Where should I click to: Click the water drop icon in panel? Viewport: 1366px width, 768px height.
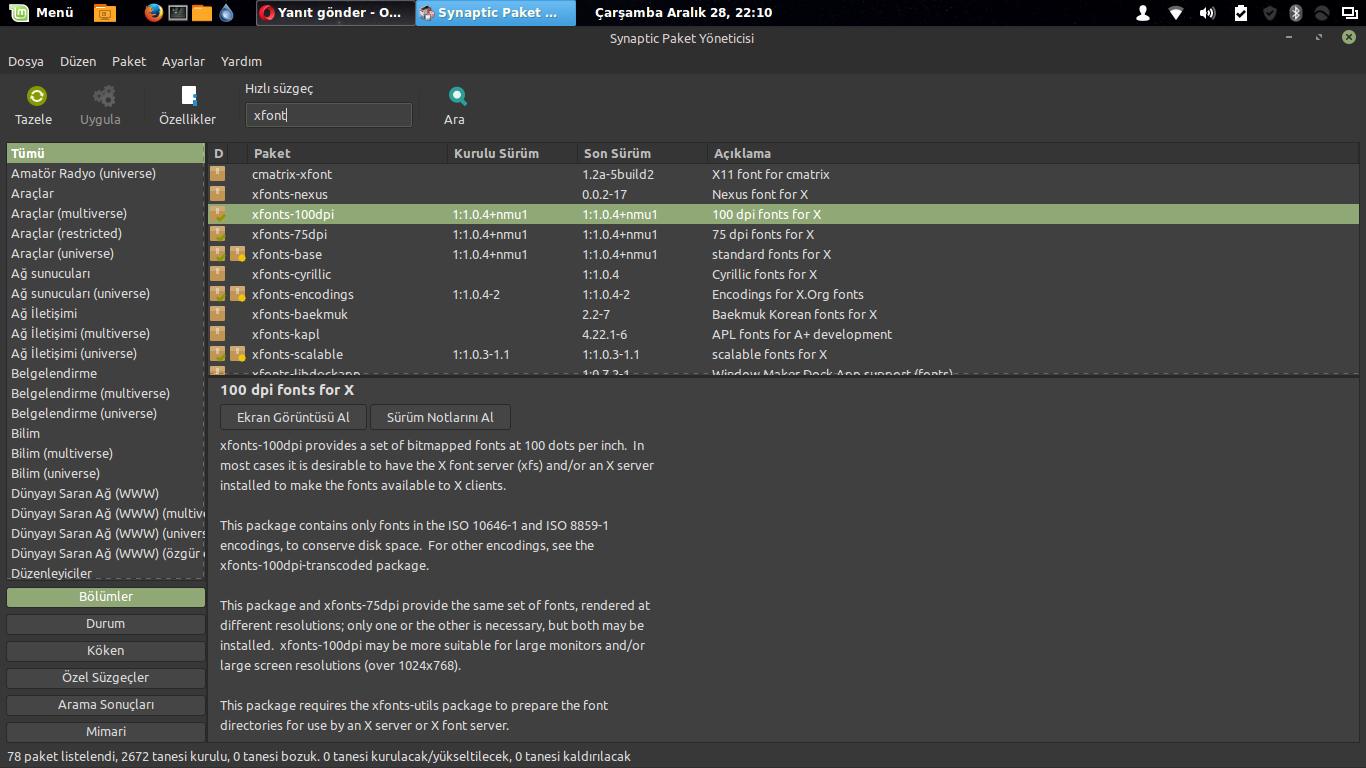tap(226, 13)
